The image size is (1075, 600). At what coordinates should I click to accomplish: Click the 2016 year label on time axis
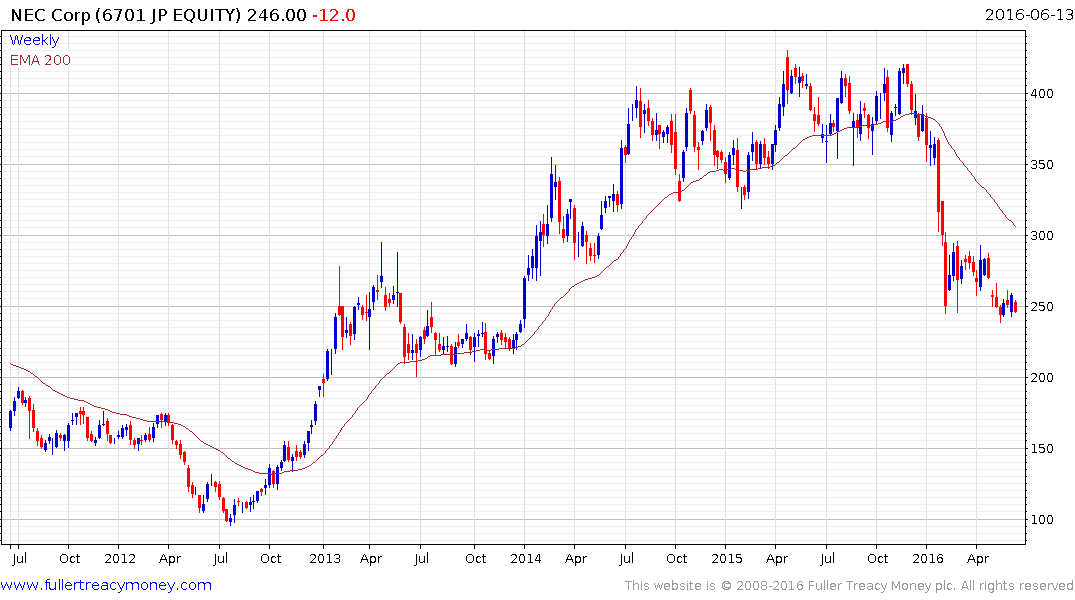928,558
